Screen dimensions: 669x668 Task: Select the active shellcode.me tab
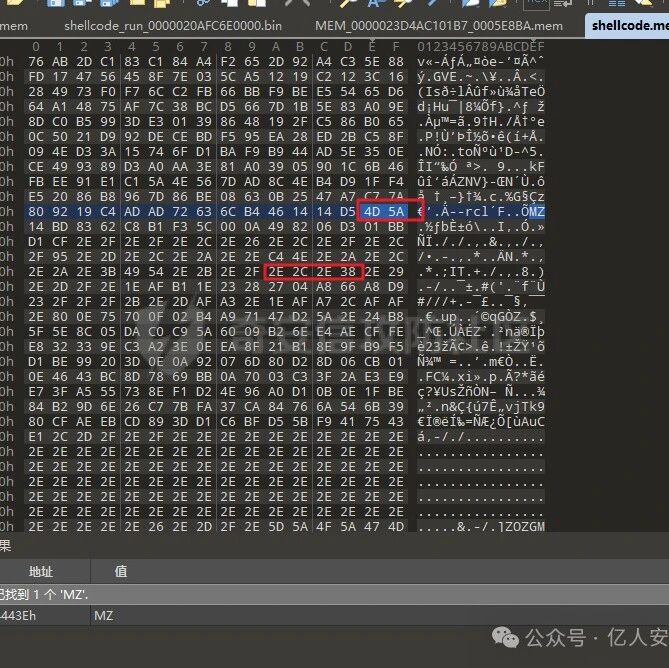click(x=630, y=26)
